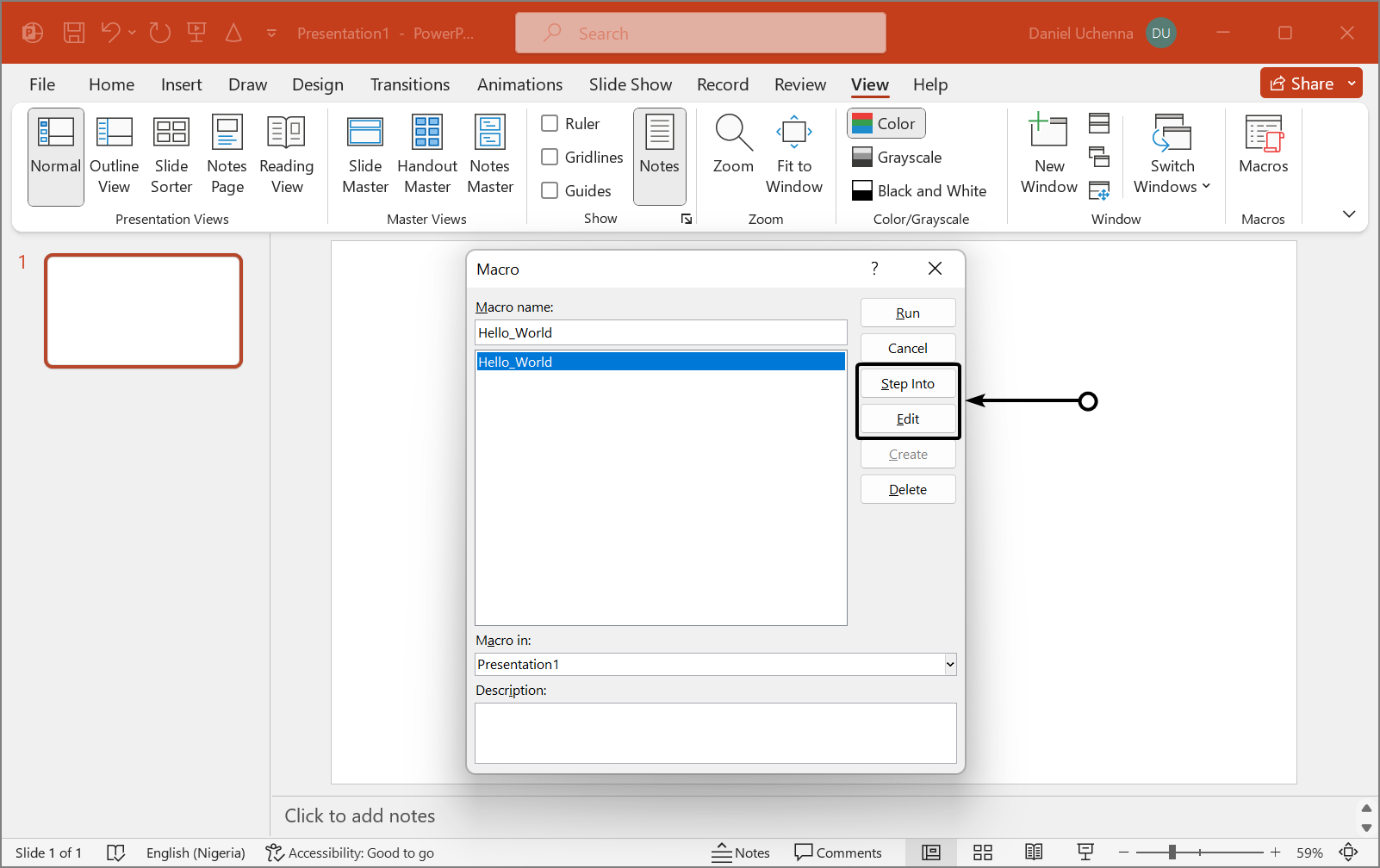Viewport: 1380px width, 868px height.
Task: Click the Macro name text field
Action: [x=660, y=332]
